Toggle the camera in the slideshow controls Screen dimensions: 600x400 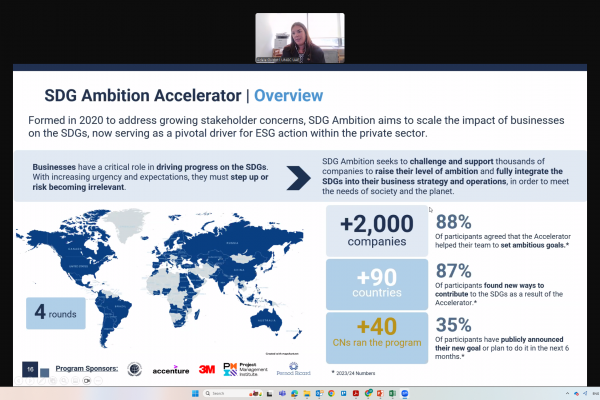point(86,380)
